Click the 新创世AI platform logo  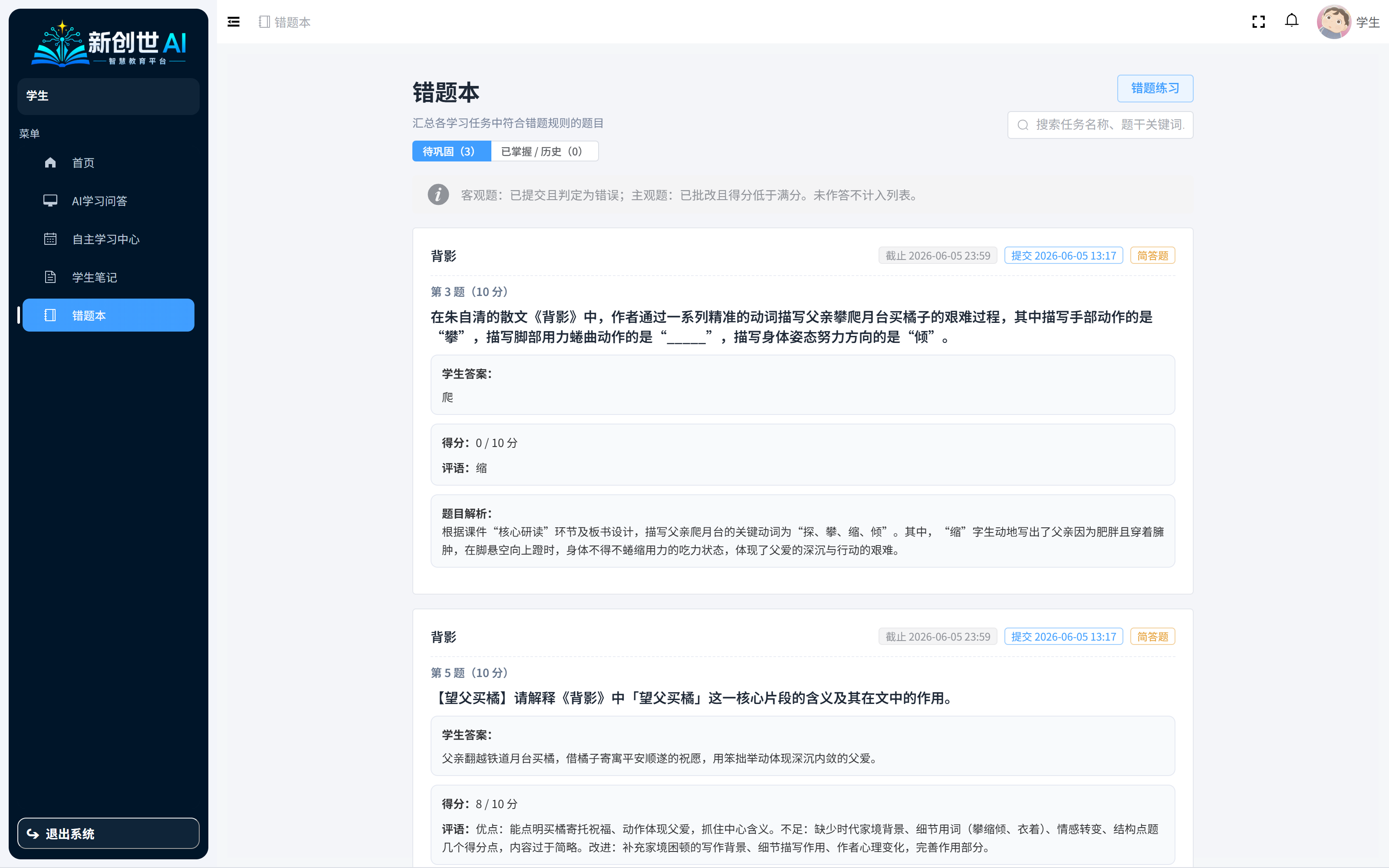(109, 44)
